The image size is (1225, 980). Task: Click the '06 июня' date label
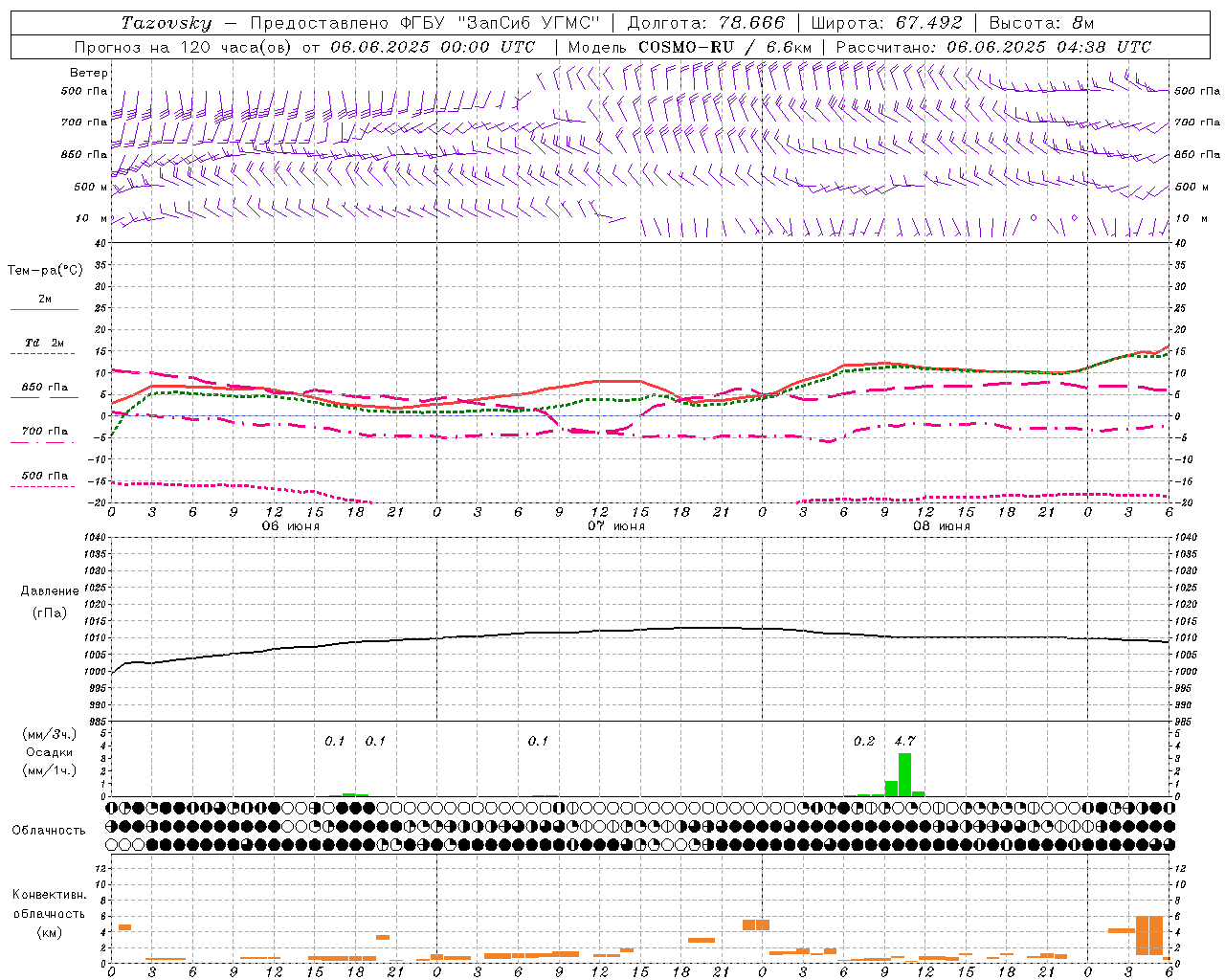click(290, 526)
